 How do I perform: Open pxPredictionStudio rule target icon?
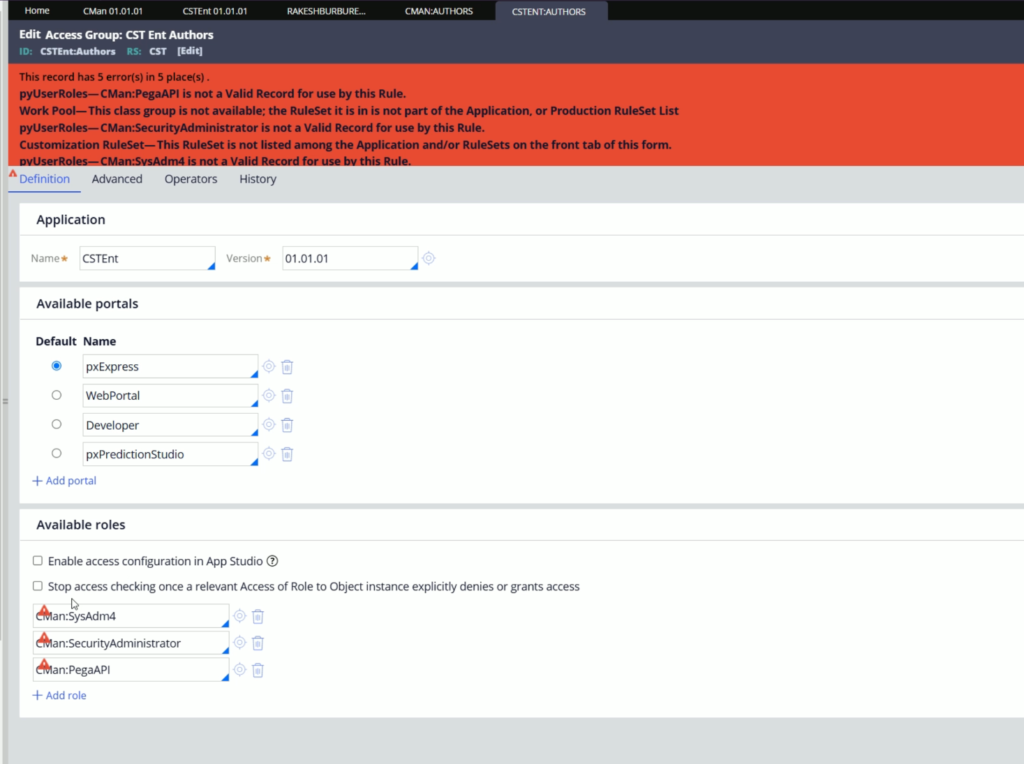pos(268,453)
